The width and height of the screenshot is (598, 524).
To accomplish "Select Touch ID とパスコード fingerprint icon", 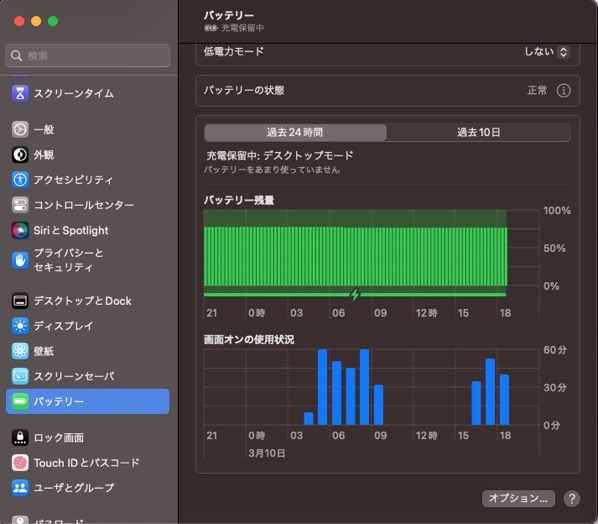I will point(20,463).
